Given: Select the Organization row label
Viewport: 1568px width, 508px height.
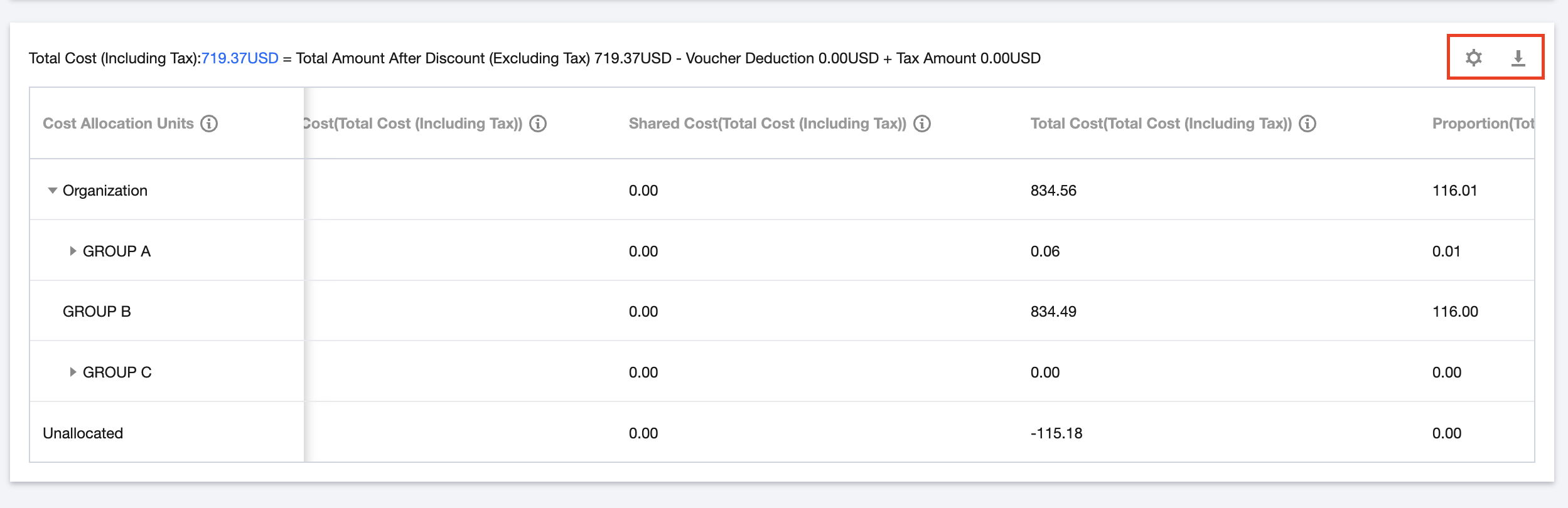Looking at the screenshot, I should pyautogui.click(x=105, y=191).
